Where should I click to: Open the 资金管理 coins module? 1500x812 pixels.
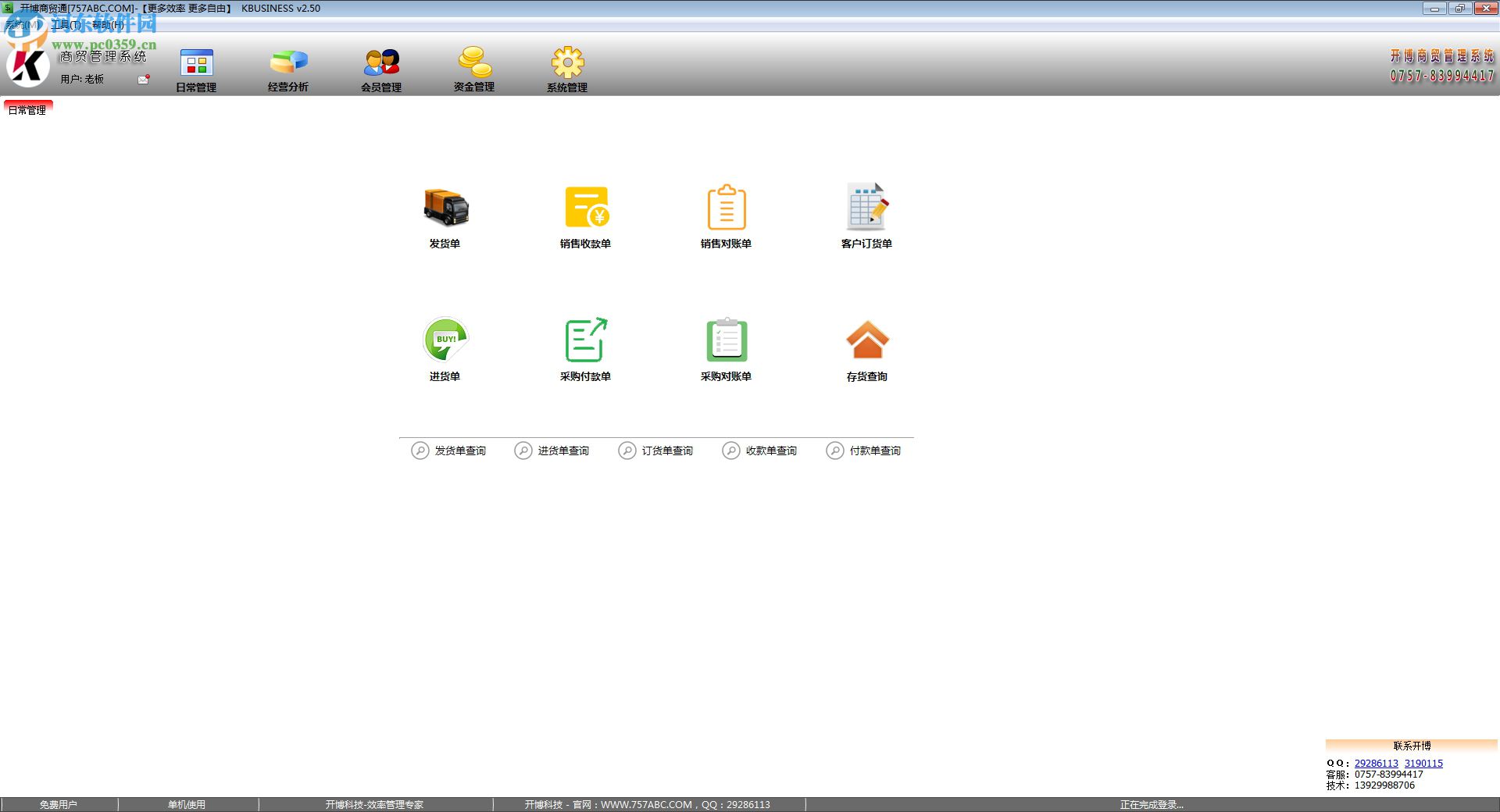474,69
